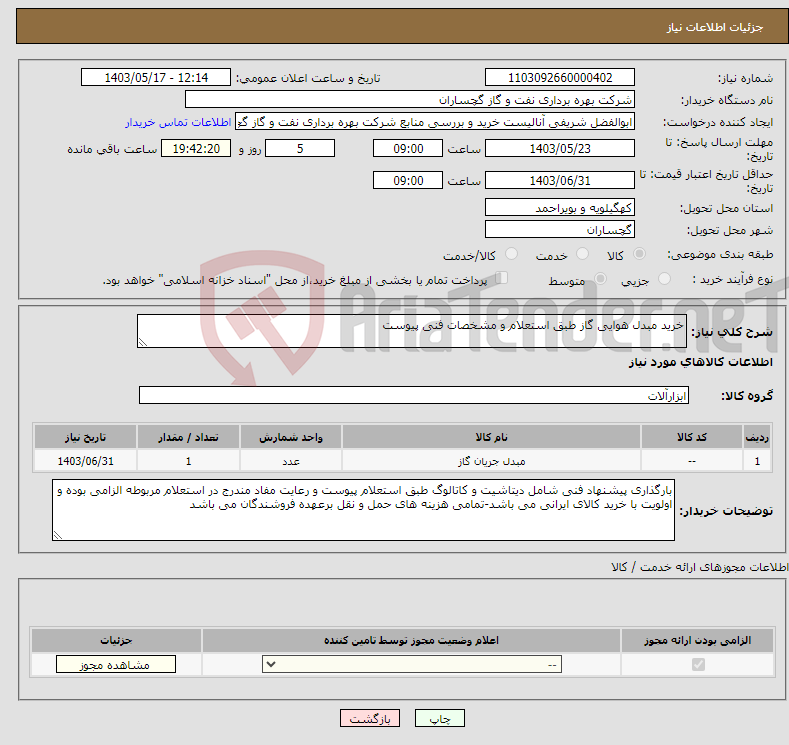Click the تاریخ نیاز column header
Viewport: 789px width, 745px height.
point(86,437)
